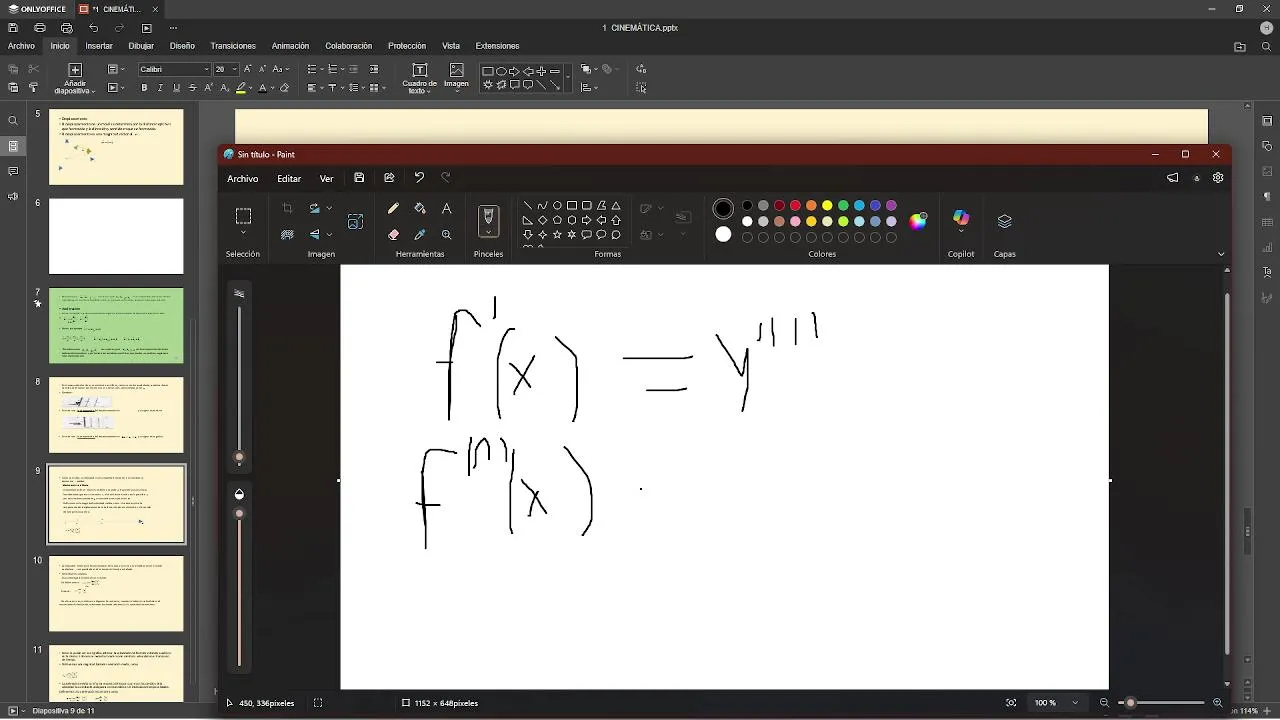1280x720 pixels.
Task: Select the Color picker eyedropper in Paint
Action: 420,234
